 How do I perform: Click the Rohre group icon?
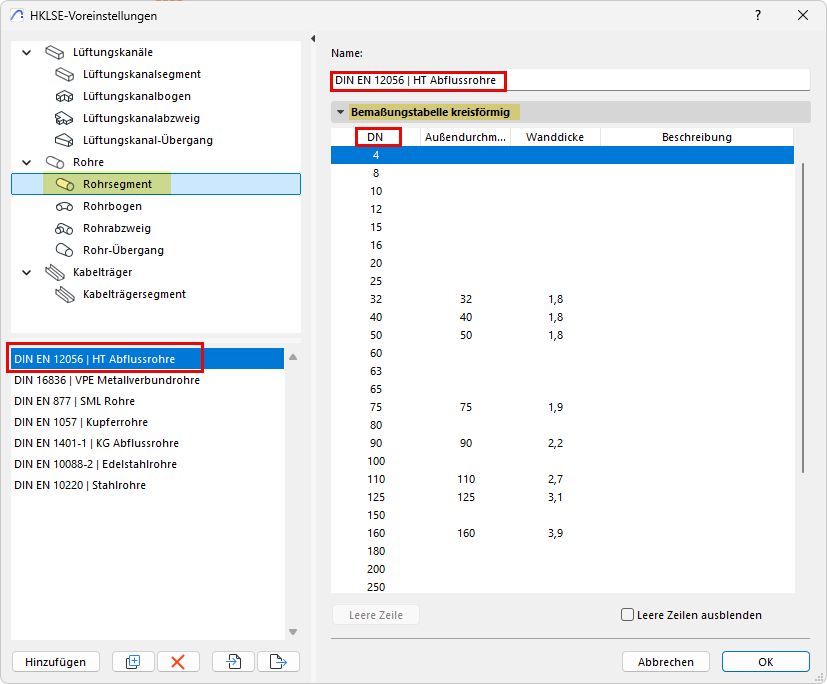54,162
